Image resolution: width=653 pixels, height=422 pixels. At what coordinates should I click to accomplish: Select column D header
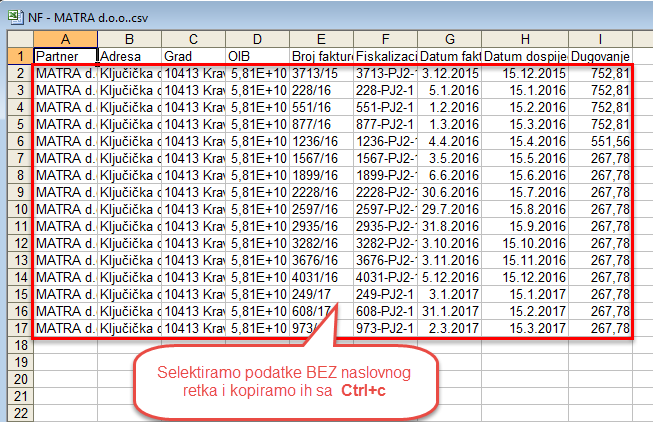pos(258,40)
